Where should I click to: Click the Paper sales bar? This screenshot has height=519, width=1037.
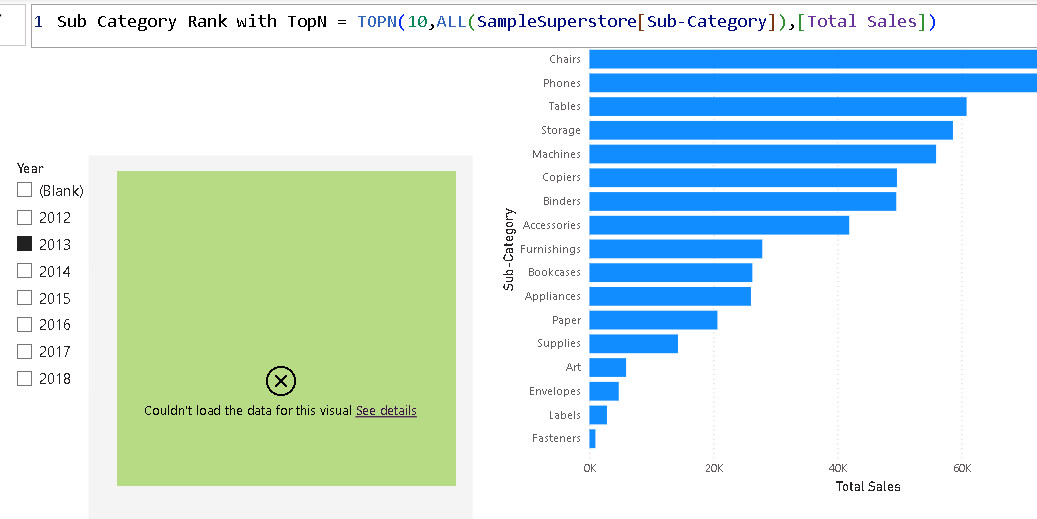click(x=653, y=320)
